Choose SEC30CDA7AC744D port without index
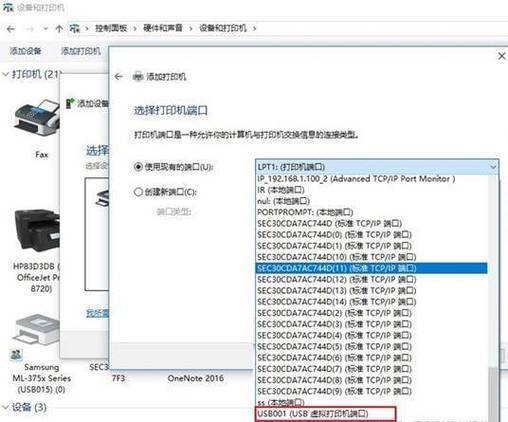The height and width of the screenshot is (422, 508). [372, 223]
